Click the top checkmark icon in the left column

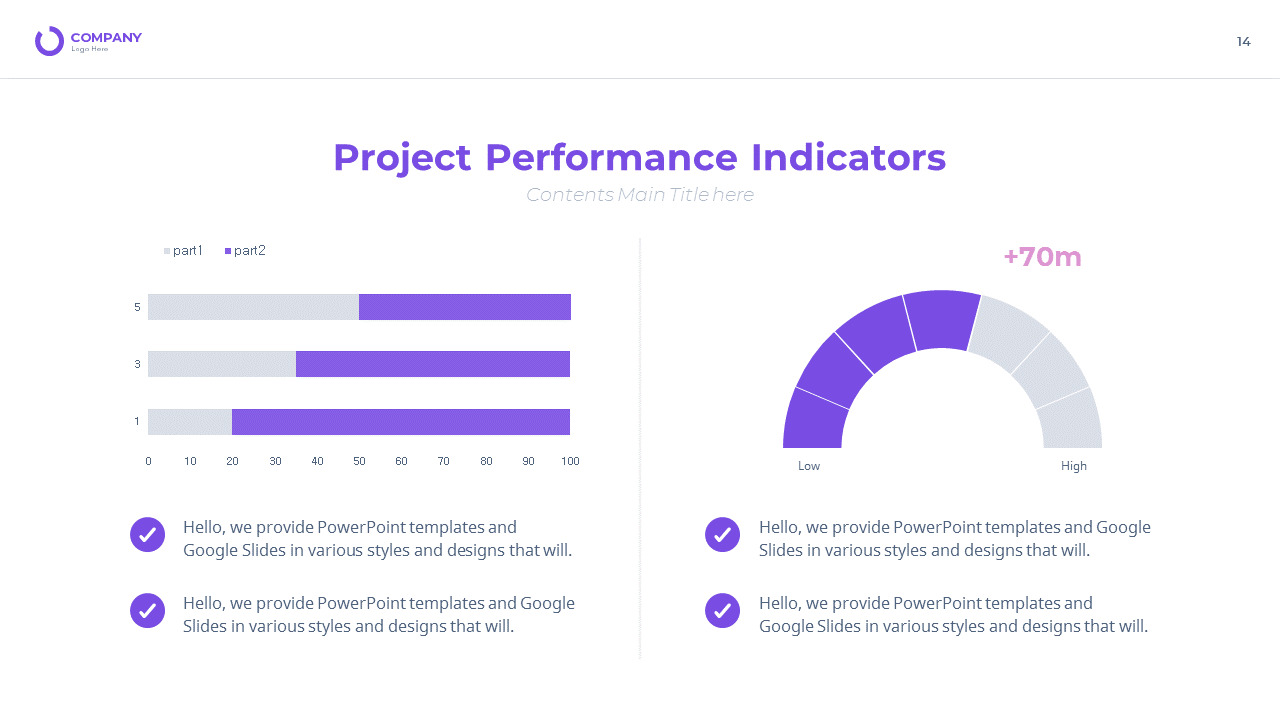pyautogui.click(x=147, y=535)
